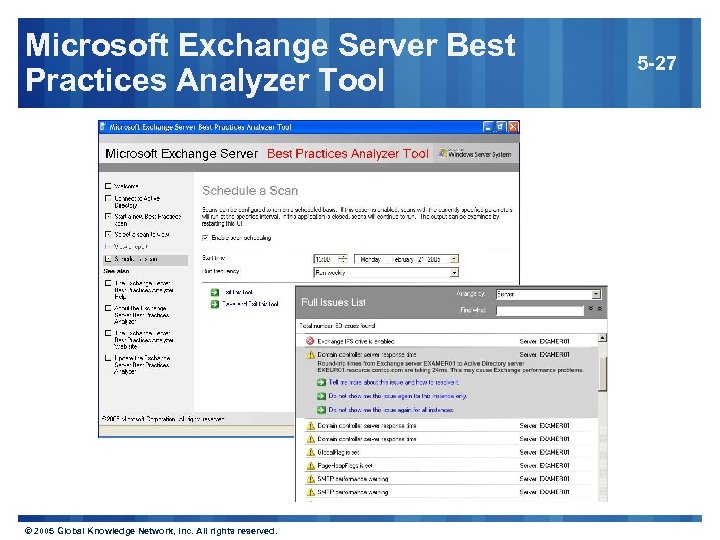Screen dimensions: 720x540
Task: Click the View a report entry
Action: coord(130,247)
